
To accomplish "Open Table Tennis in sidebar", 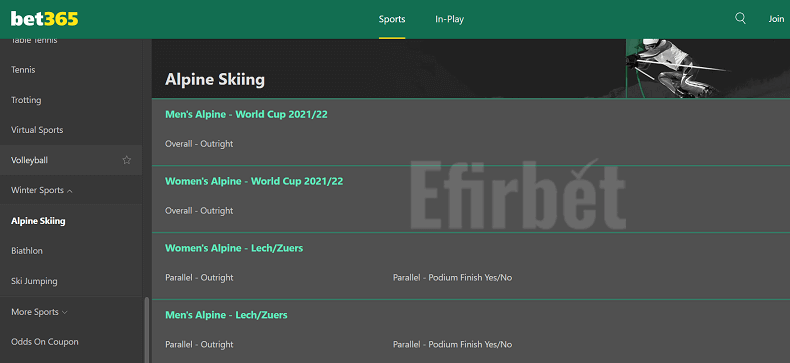I will pyautogui.click(x=34, y=40).
